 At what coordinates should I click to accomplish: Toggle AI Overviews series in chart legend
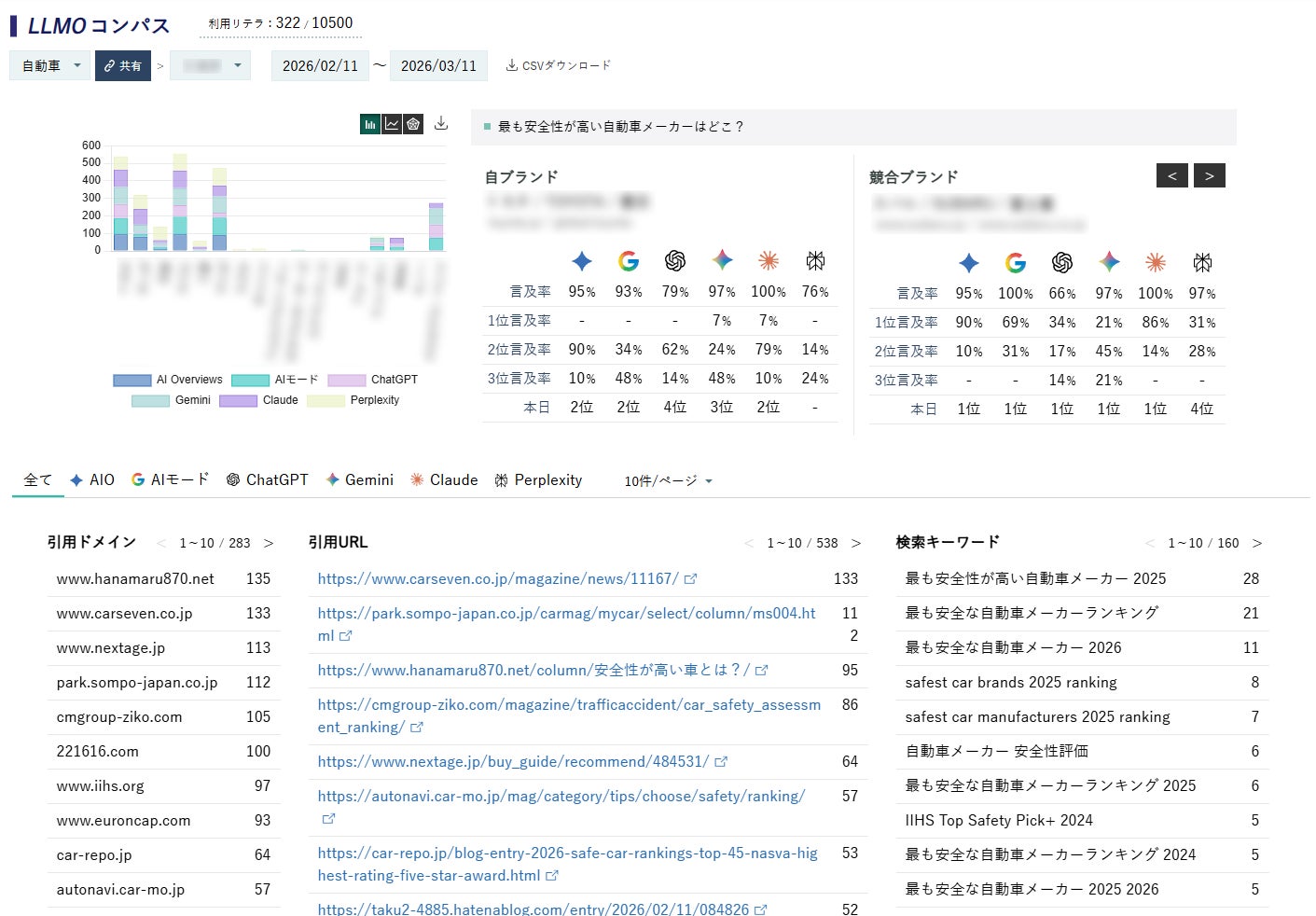[168, 380]
